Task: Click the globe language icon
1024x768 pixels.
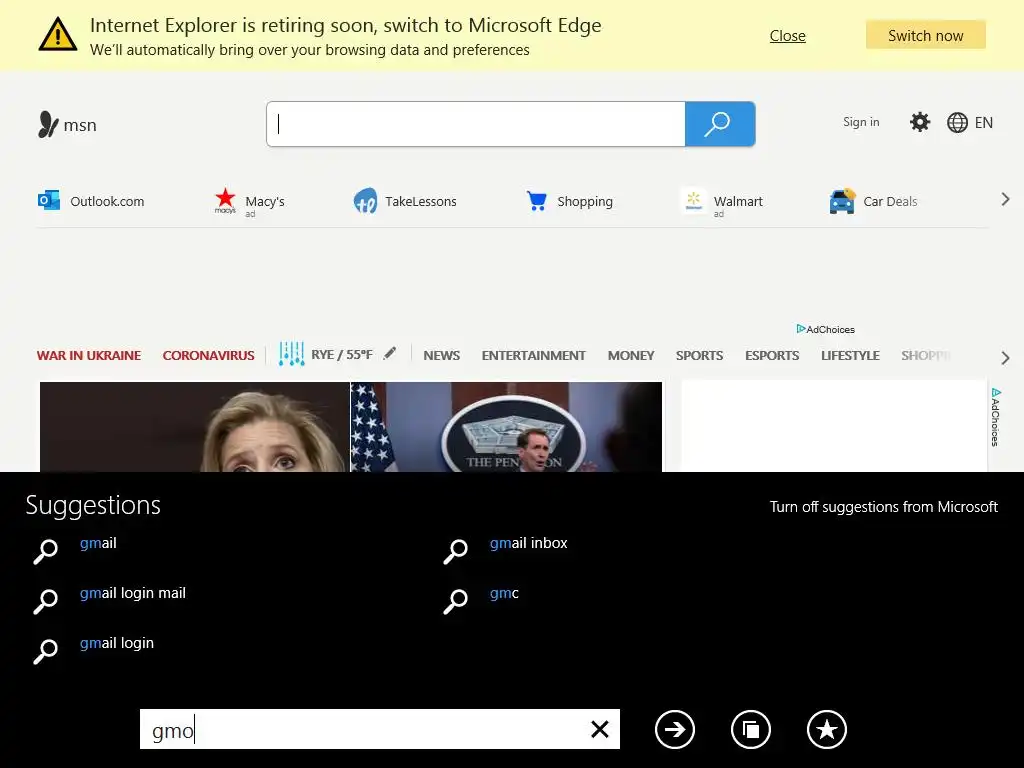Action: [957, 123]
